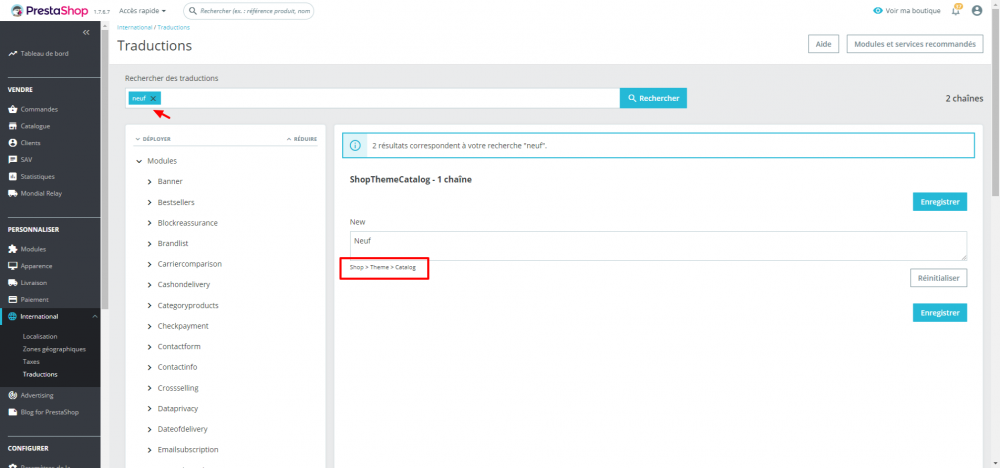Click the Clients person icon
This screenshot has height=468, width=1000.
13,143
